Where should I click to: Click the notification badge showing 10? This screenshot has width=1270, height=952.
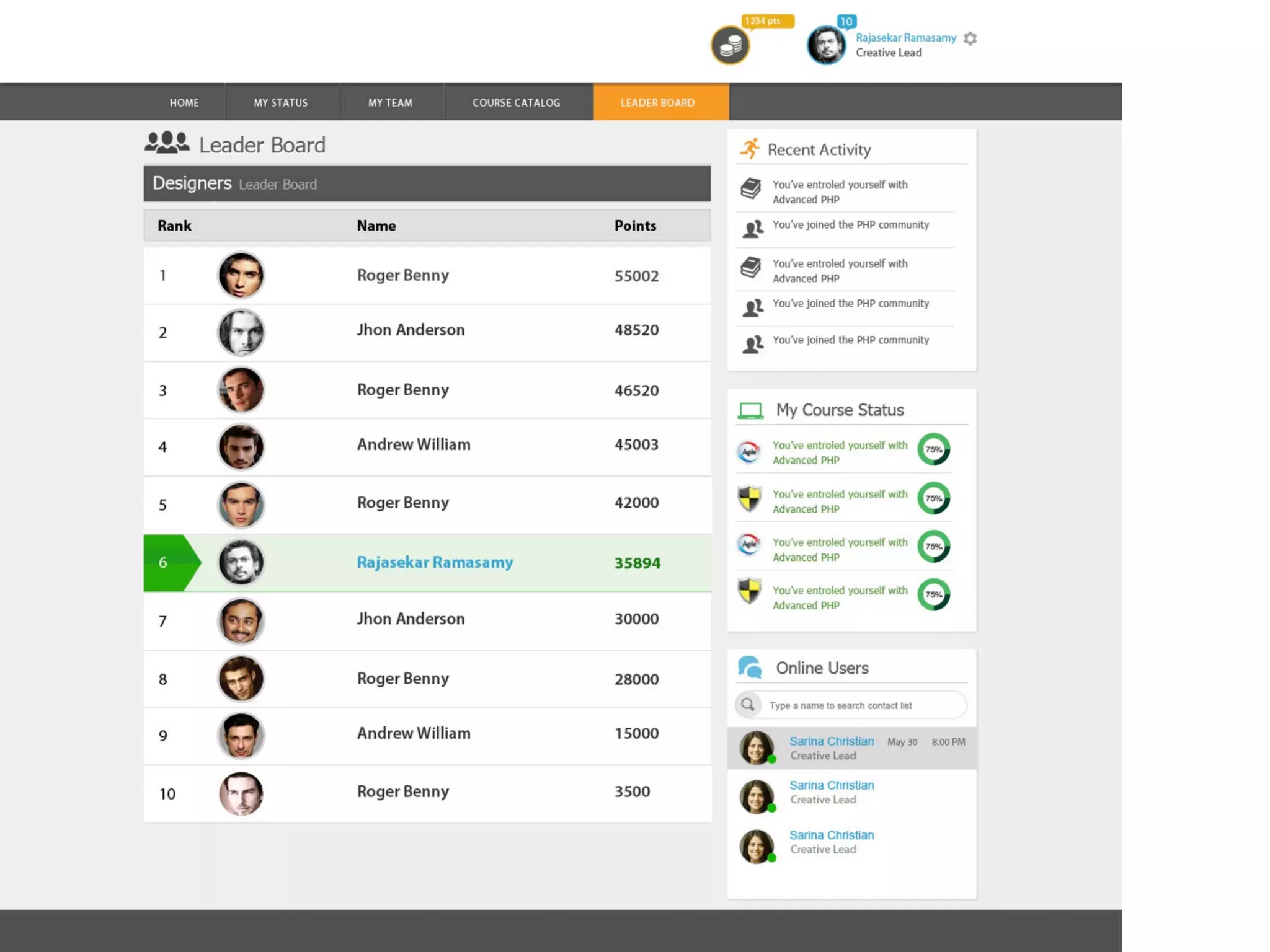846,22
